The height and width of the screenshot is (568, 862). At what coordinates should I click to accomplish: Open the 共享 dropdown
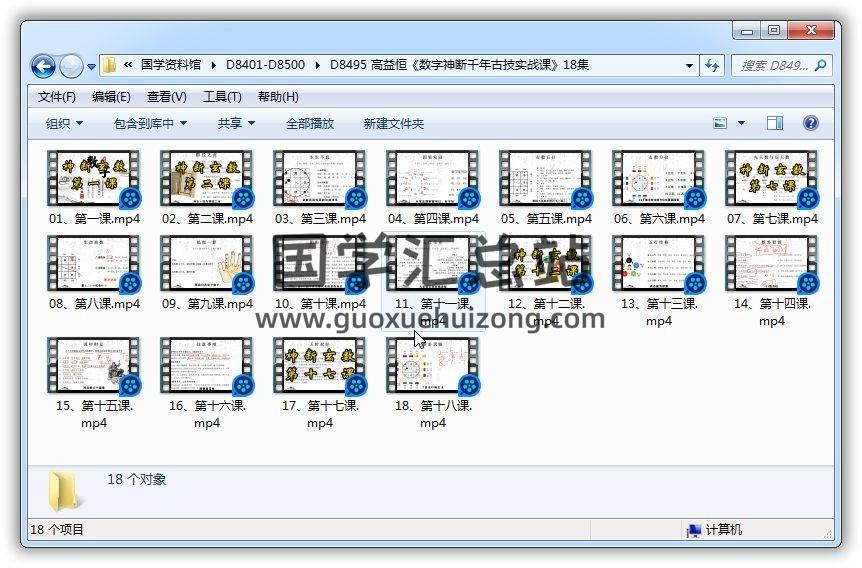tap(236, 123)
